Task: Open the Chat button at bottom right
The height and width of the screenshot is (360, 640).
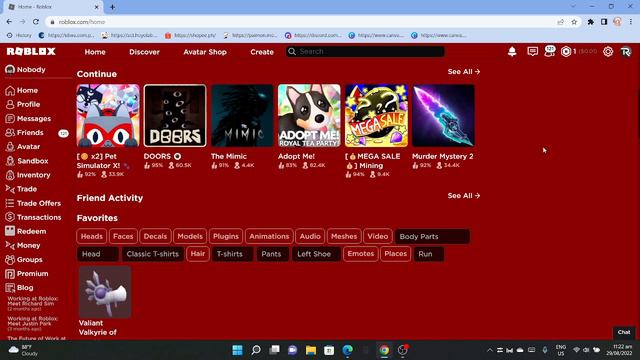Action: click(624, 332)
